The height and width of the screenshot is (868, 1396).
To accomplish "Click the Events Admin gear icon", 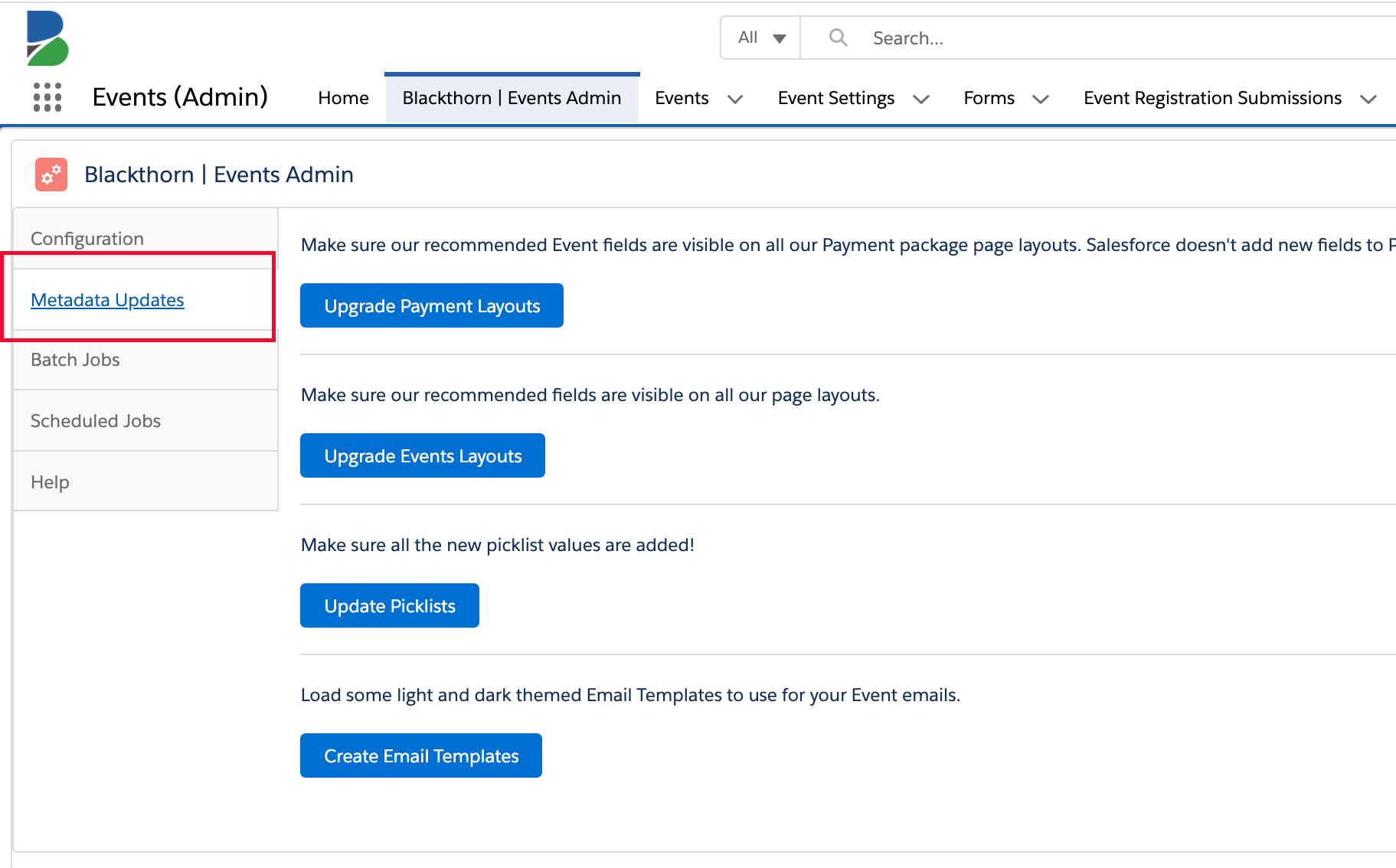I will pyautogui.click(x=51, y=175).
